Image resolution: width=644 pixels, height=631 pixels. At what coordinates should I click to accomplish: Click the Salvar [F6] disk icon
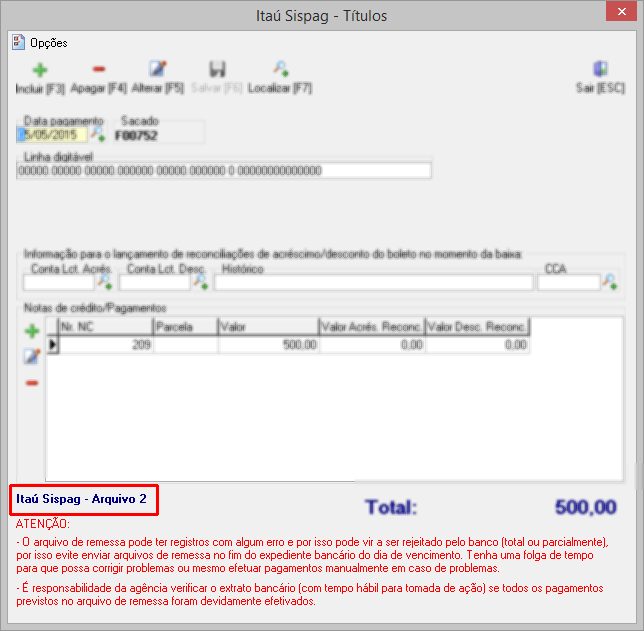pos(217,69)
